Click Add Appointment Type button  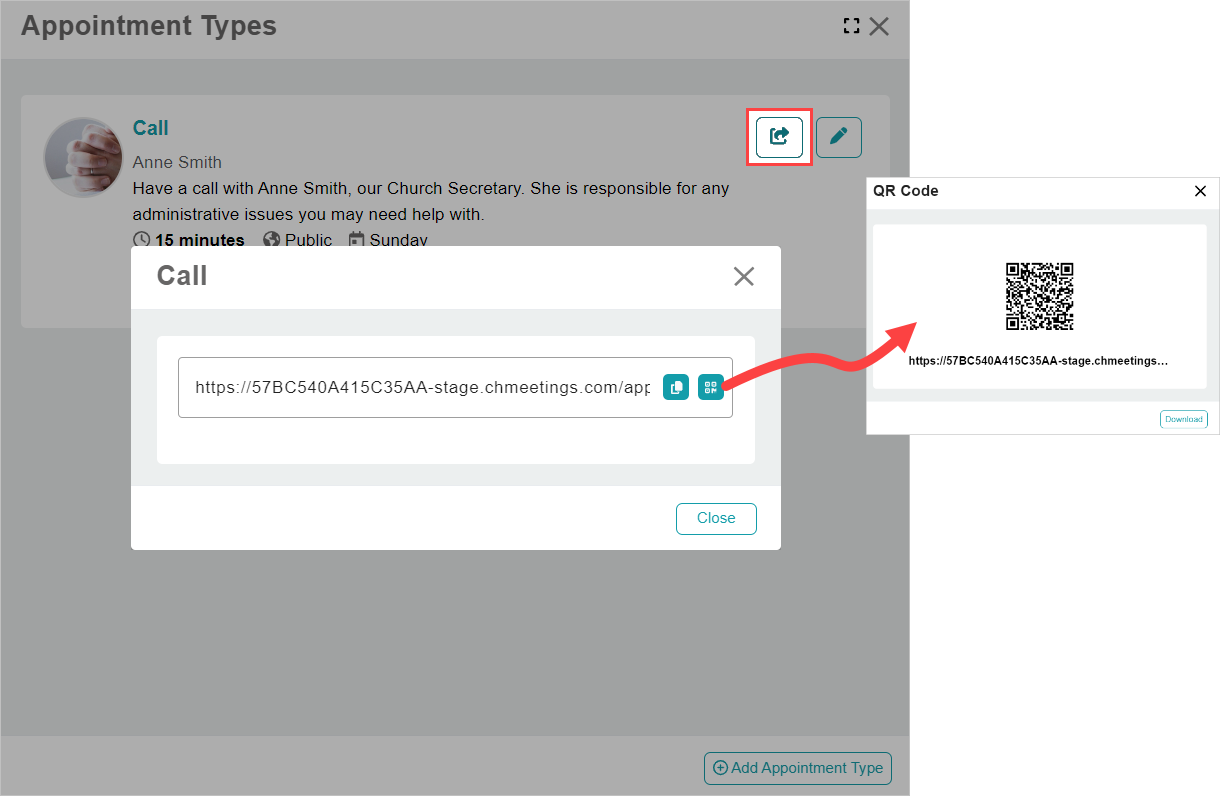click(x=798, y=768)
